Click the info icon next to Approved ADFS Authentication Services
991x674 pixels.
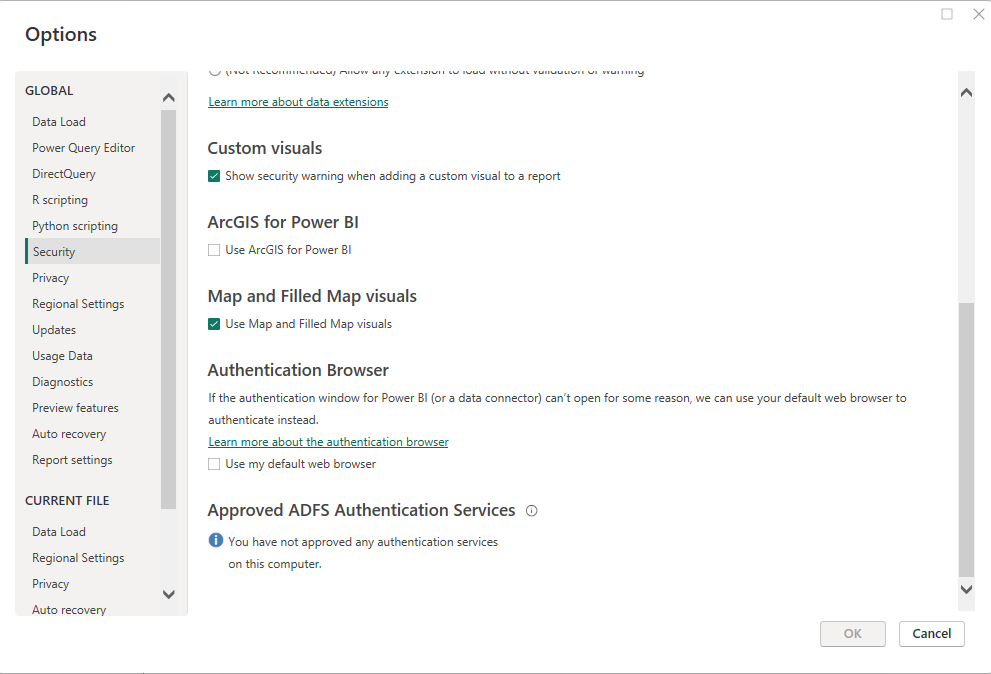point(532,511)
